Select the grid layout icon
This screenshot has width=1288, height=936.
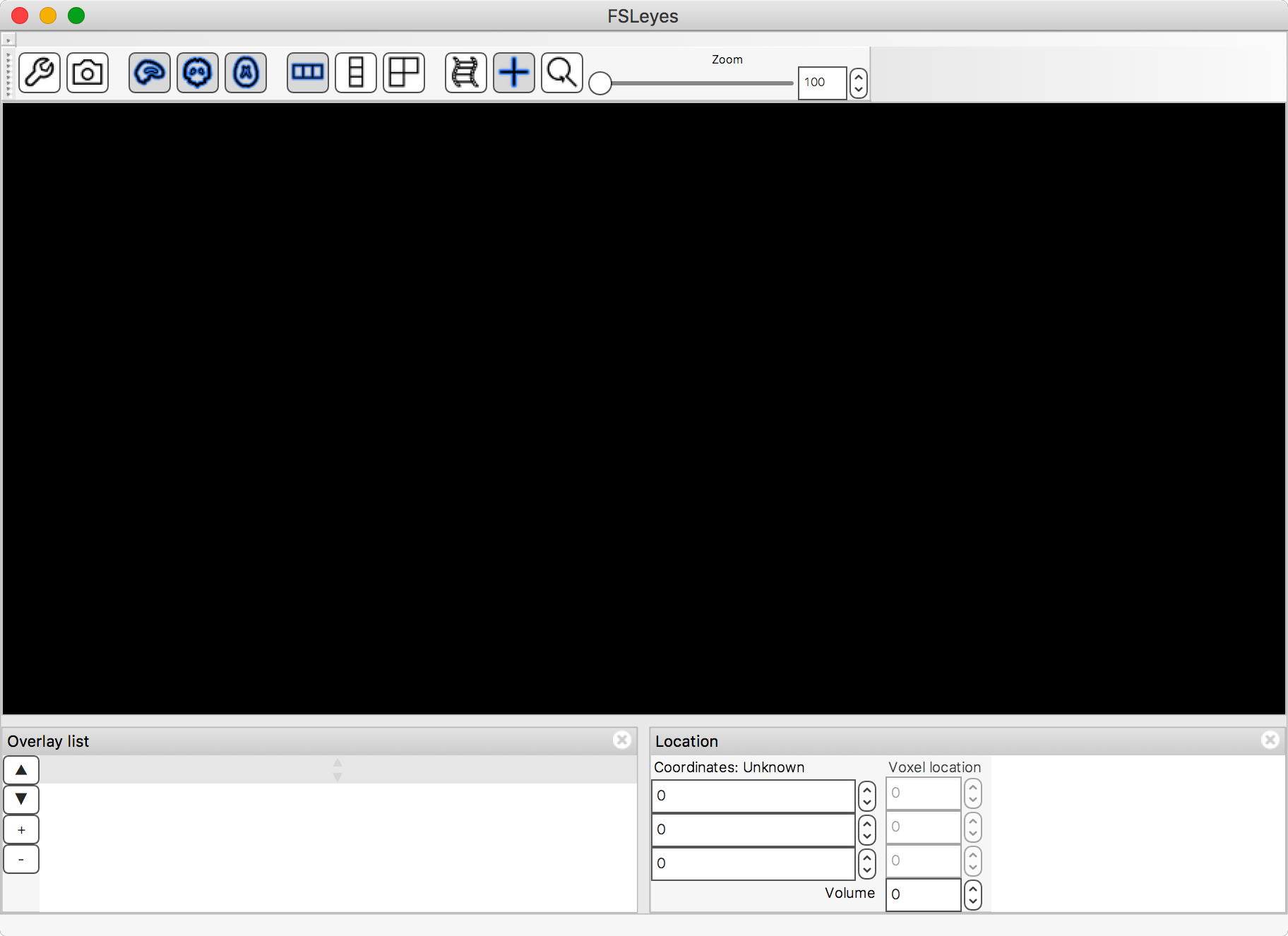[x=403, y=73]
